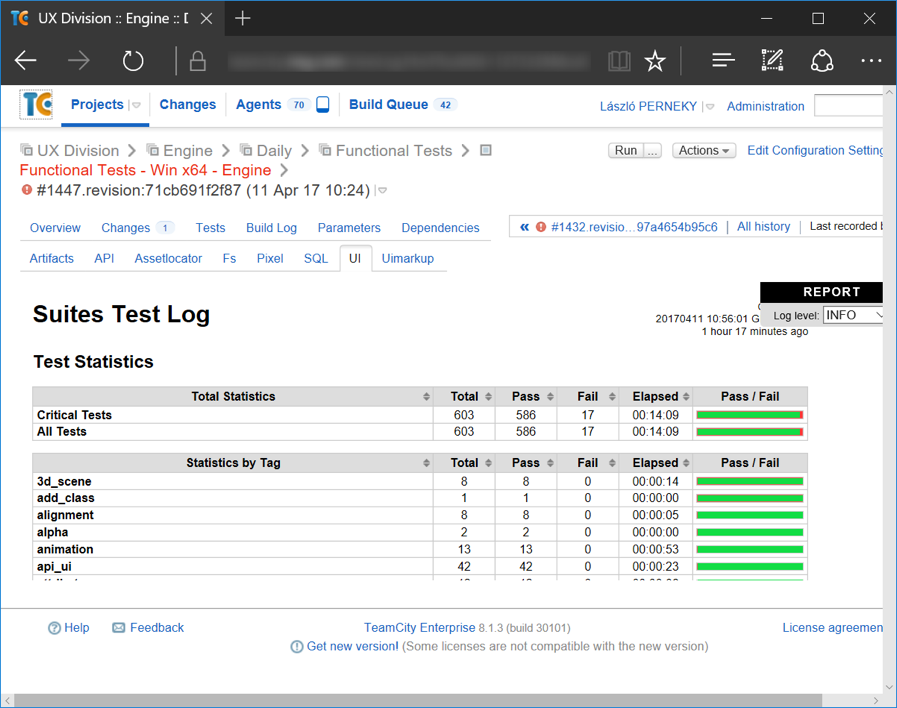Open Edit Configuration Settings link

click(x=815, y=150)
